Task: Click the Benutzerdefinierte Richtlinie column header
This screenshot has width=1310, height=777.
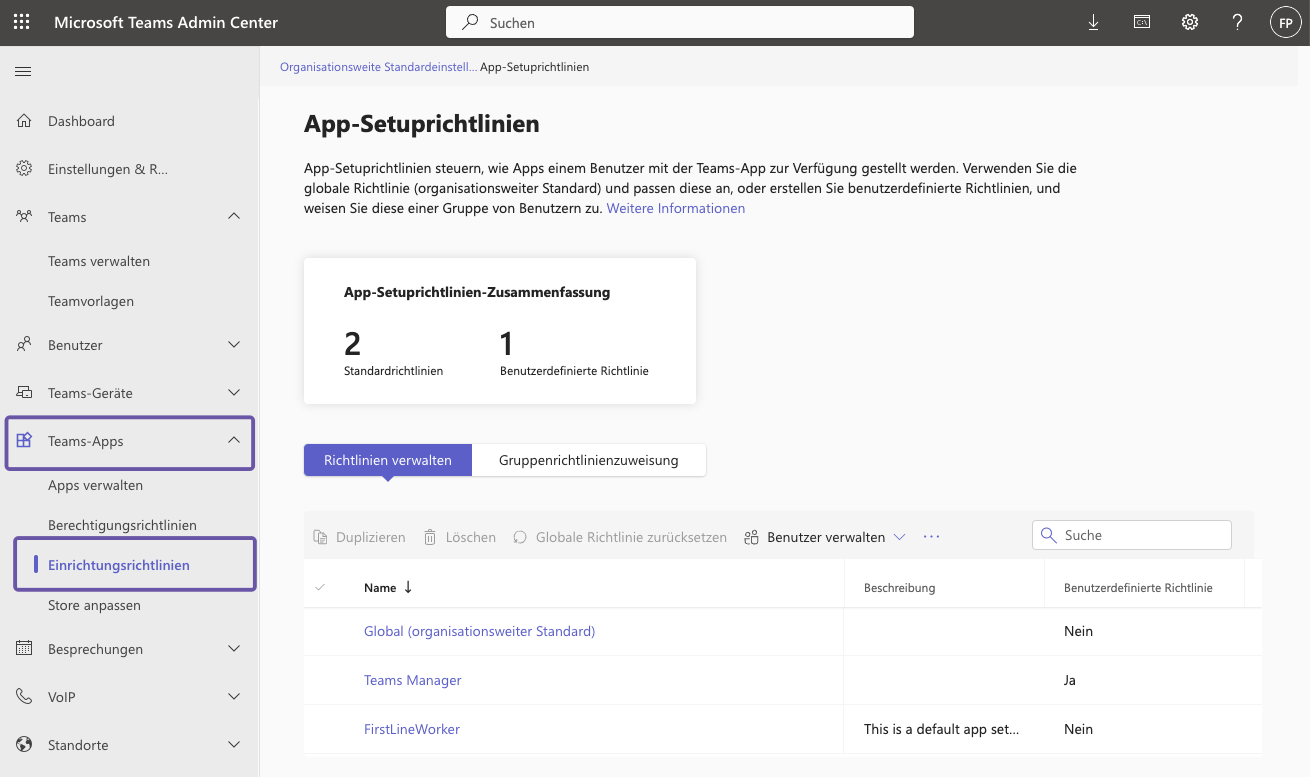Action: click(1138, 588)
